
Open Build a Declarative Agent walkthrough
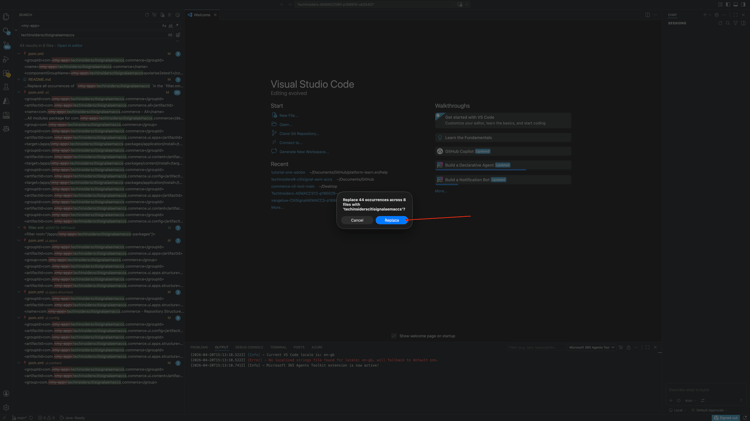coord(503,165)
